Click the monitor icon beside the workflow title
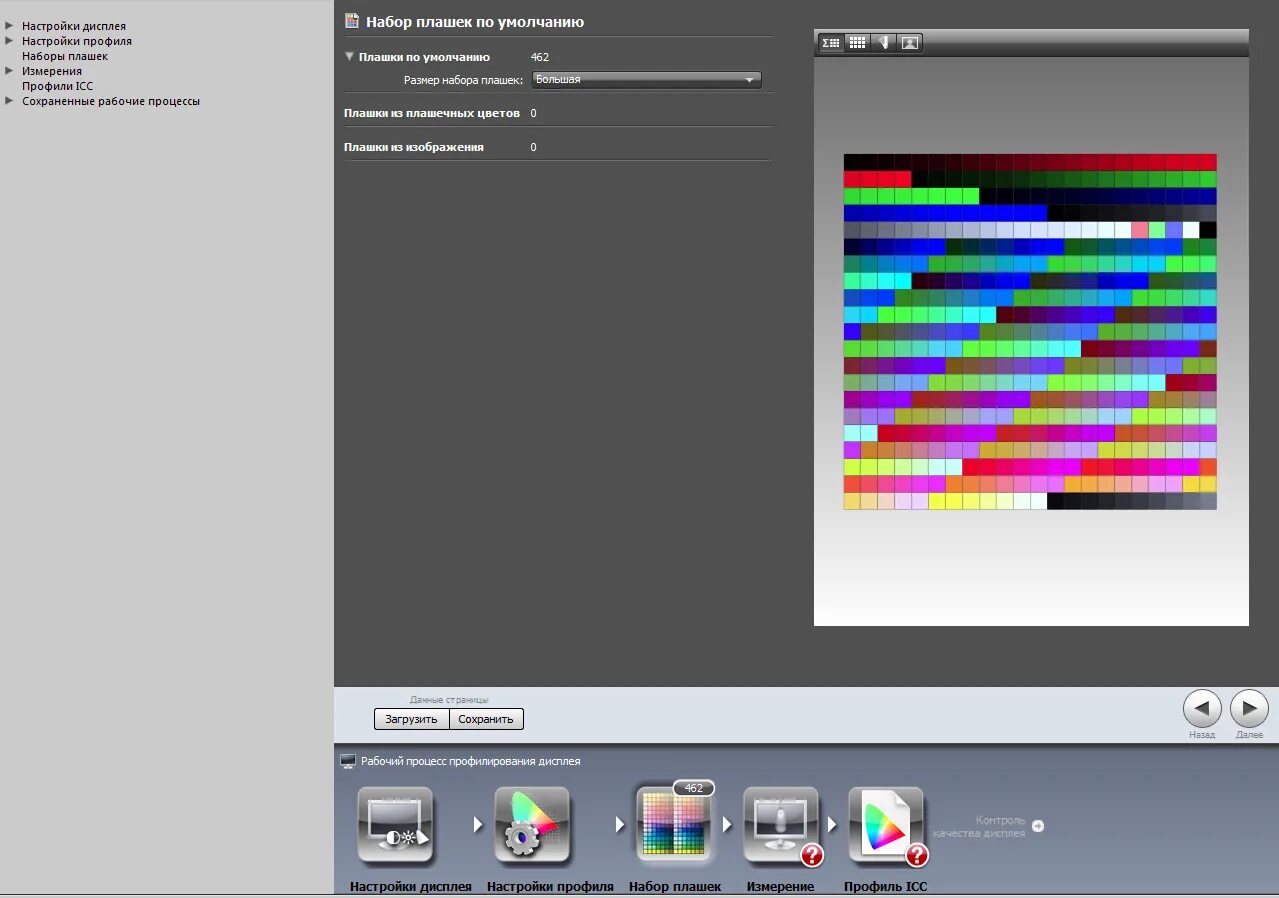This screenshot has width=1279, height=898. point(348,761)
